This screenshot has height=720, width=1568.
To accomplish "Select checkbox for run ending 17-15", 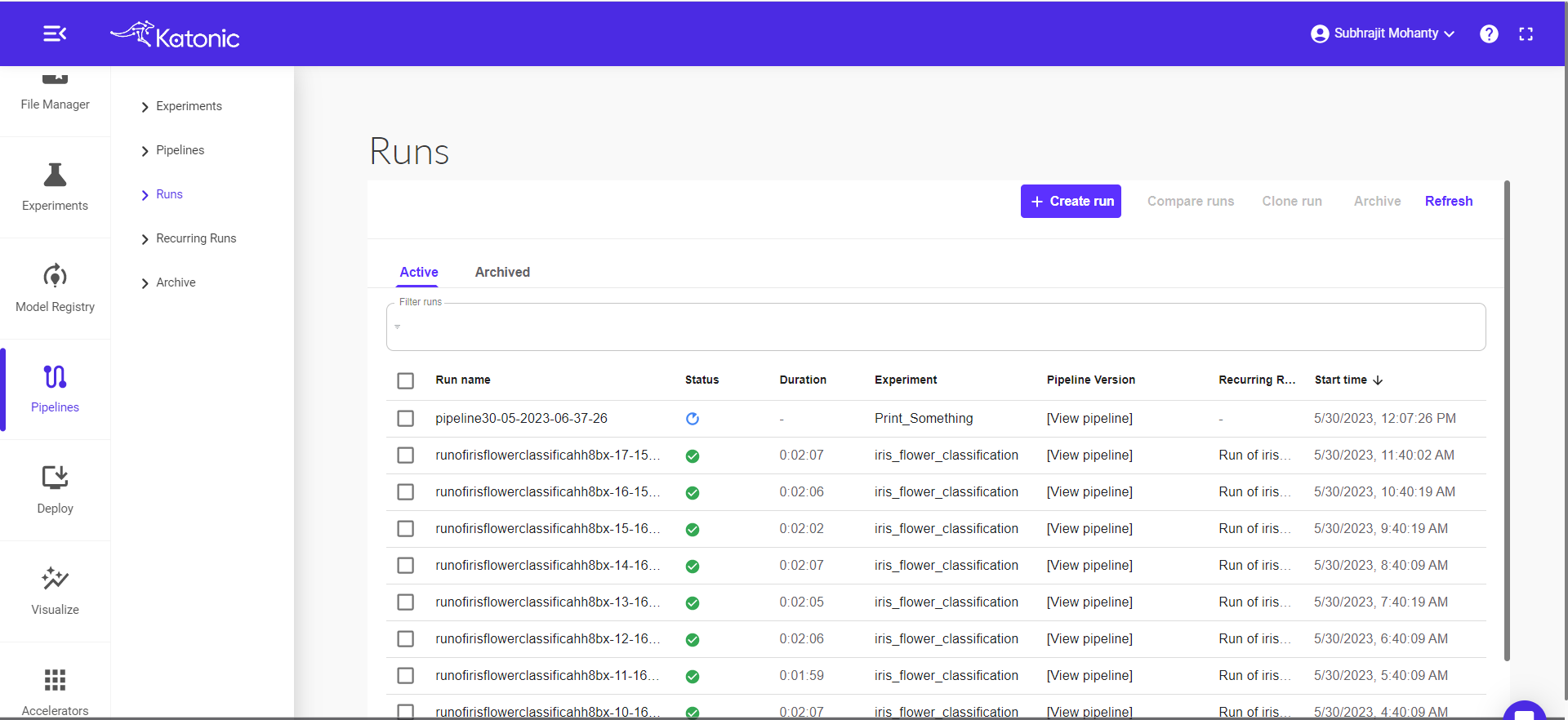I will pyautogui.click(x=405, y=455).
